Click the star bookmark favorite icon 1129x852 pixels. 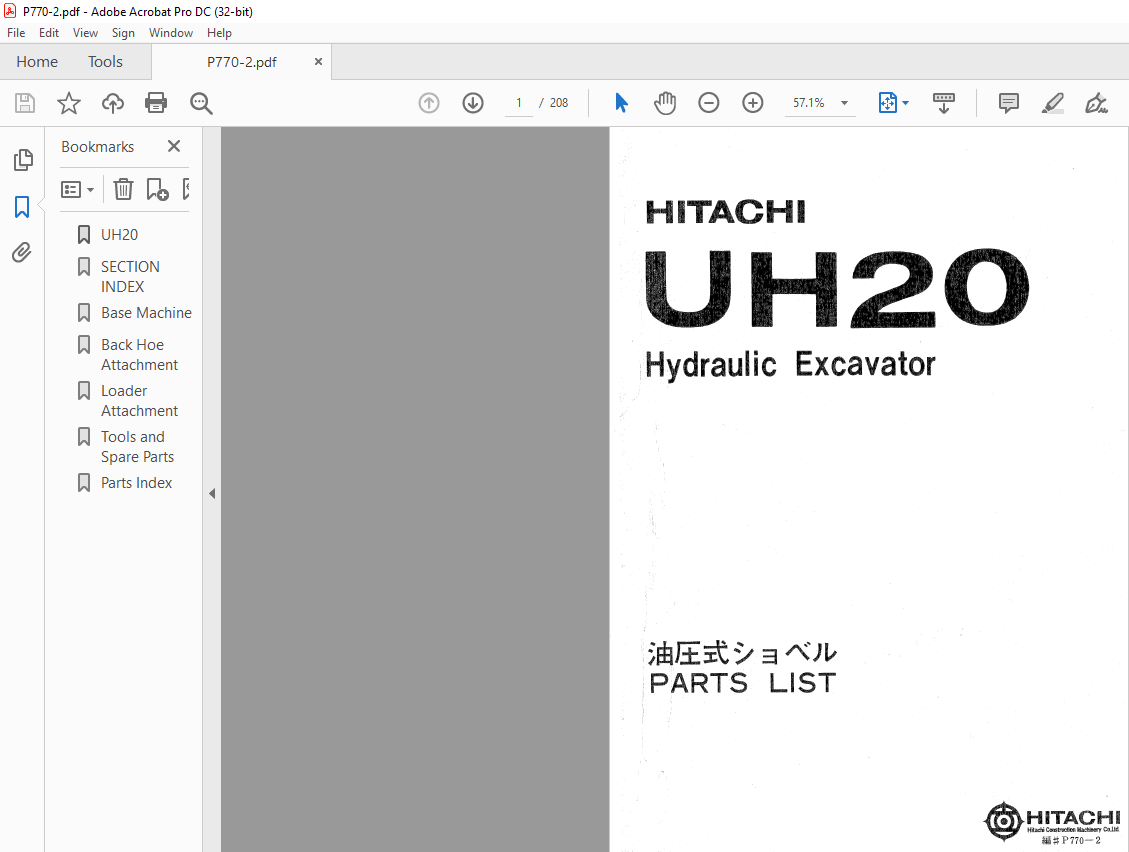(69, 103)
